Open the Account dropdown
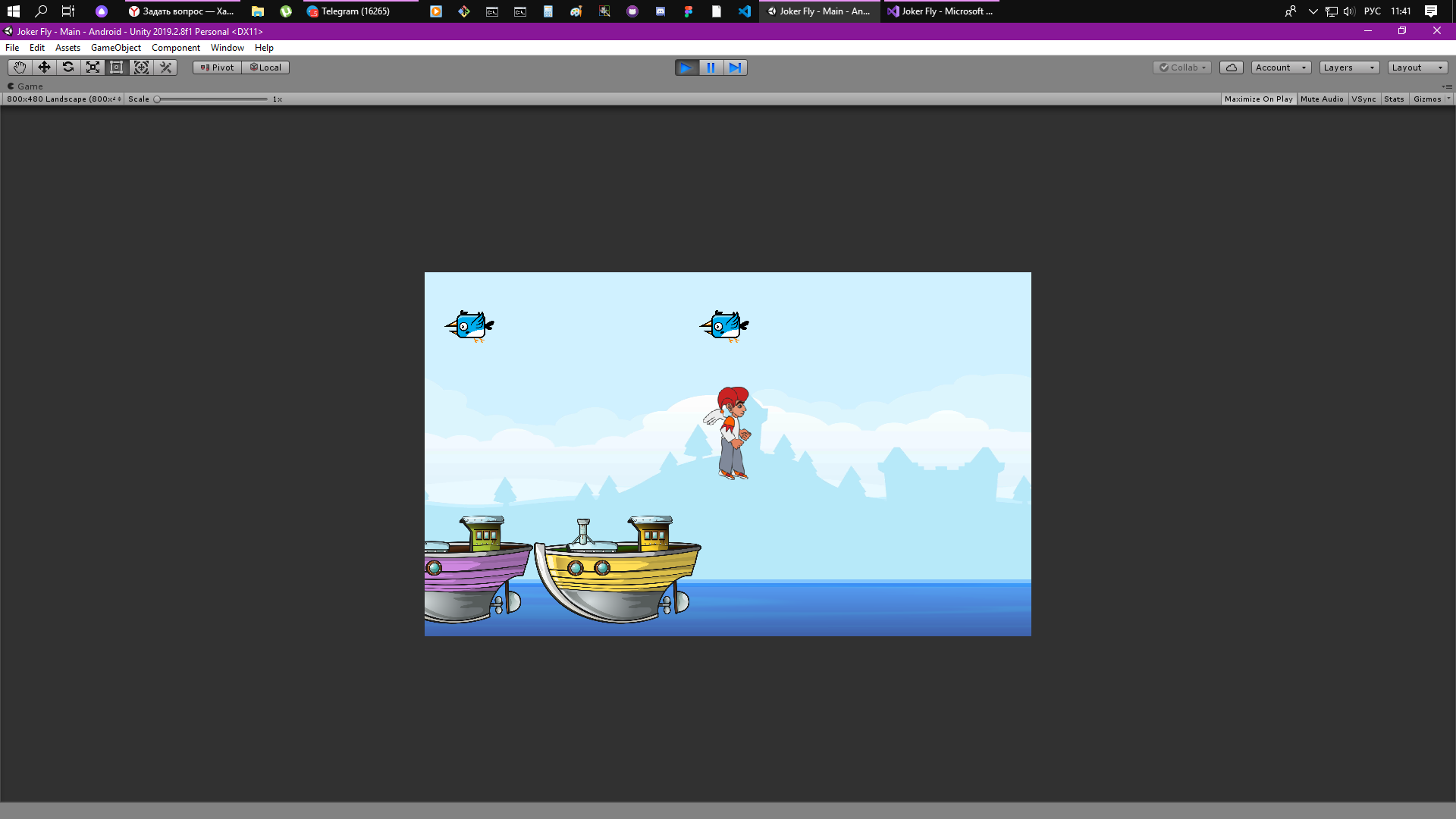The height and width of the screenshot is (819, 1456). 1281,67
